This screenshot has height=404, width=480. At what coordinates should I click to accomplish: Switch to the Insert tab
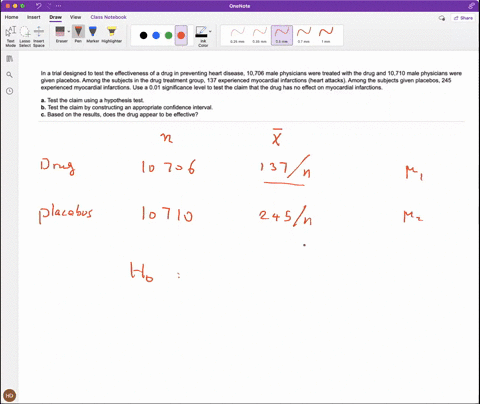click(34, 17)
